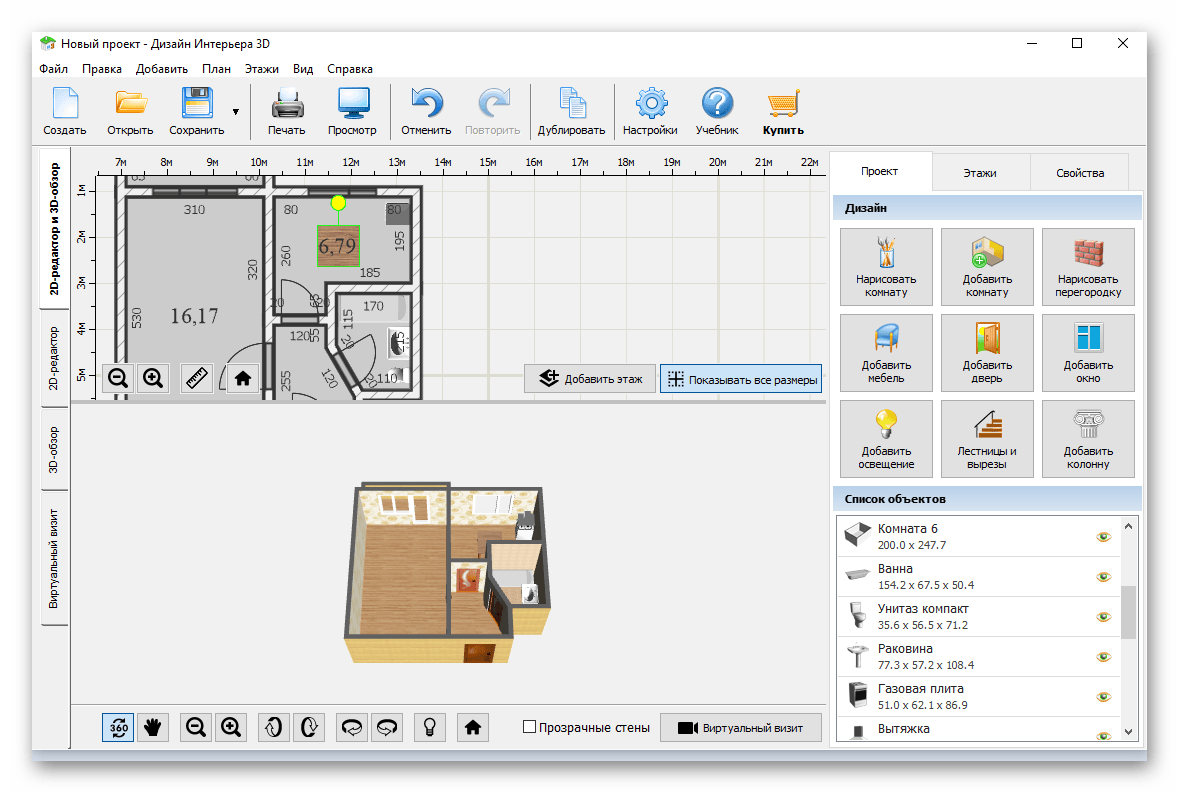This screenshot has height=793, width=1179.
Task: Toggle visibility of Комната 6
Action: pos(1103,537)
